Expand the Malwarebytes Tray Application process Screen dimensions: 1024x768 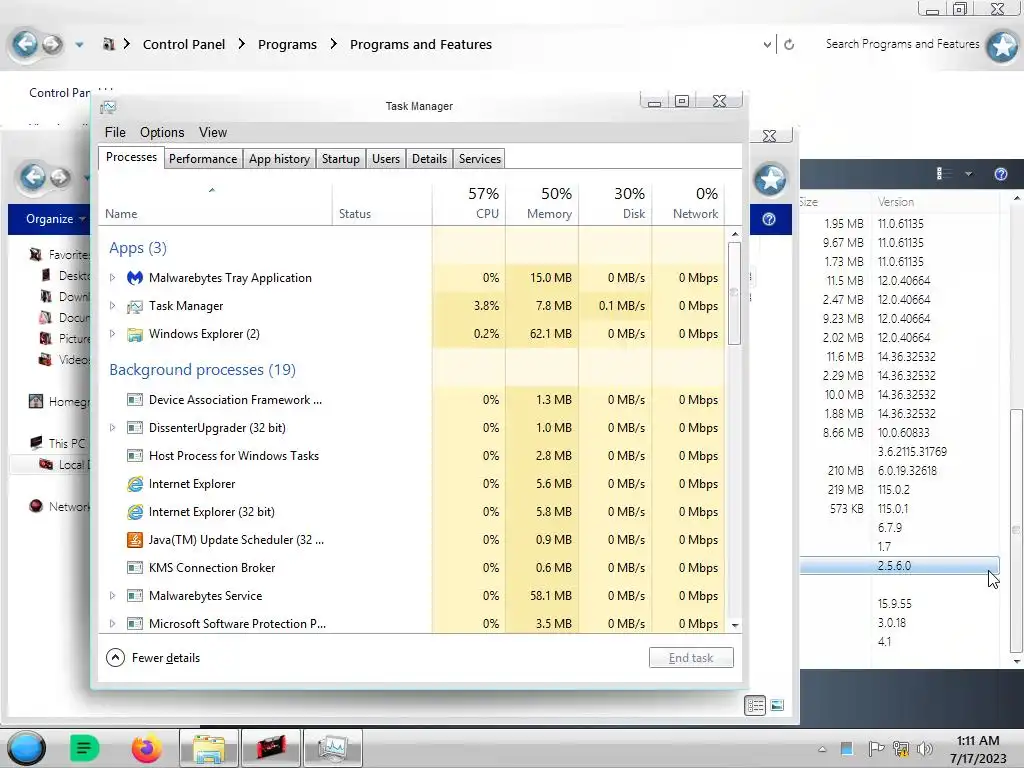[x=112, y=278]
